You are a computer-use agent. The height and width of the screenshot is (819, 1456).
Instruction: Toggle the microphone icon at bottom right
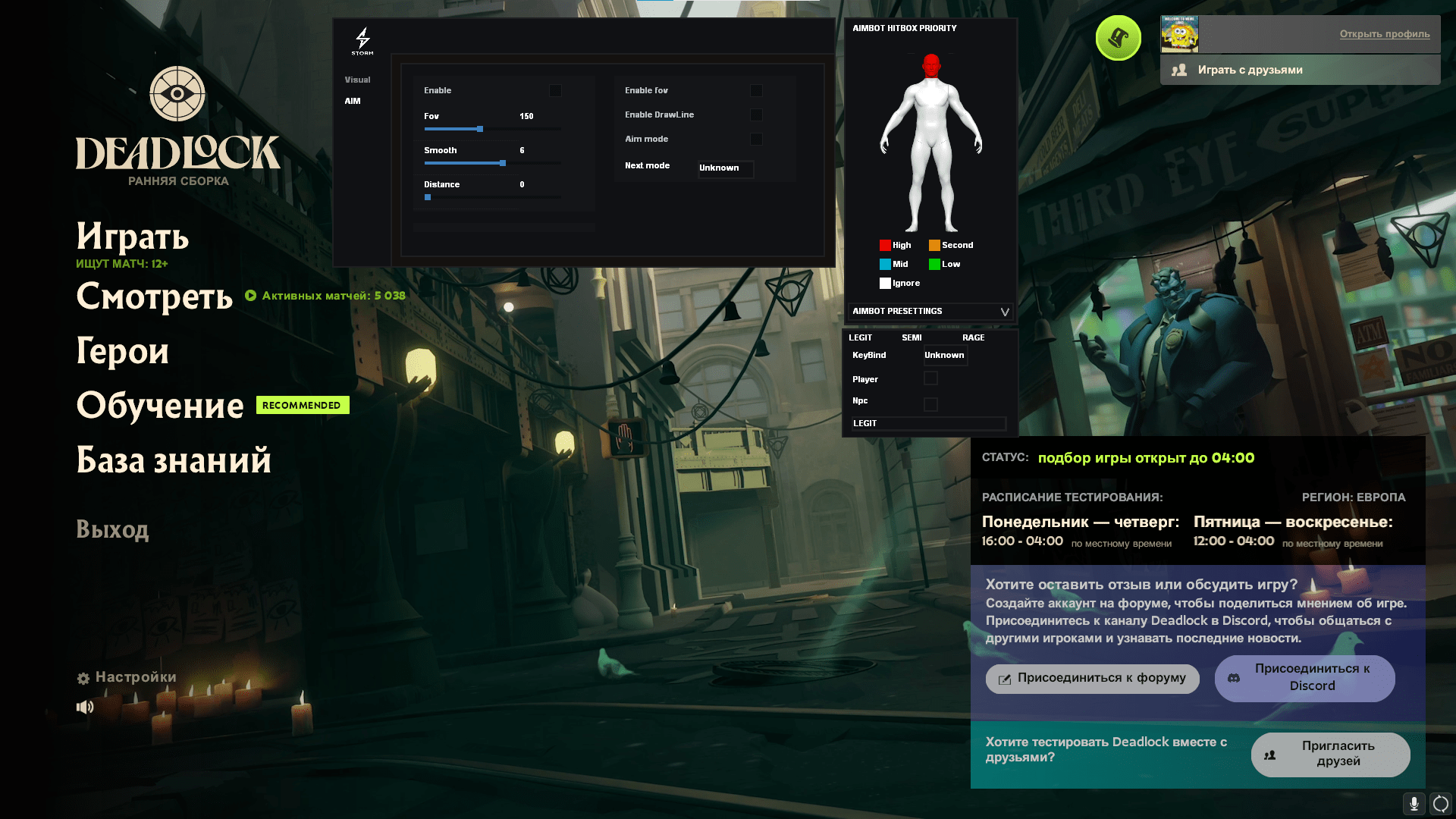pyautogui.click(x=1414, y=804)
